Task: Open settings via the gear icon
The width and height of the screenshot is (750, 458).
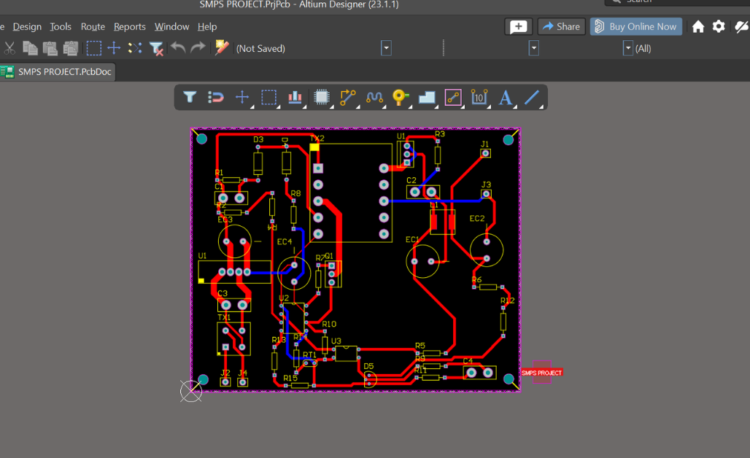Action: 718,26
